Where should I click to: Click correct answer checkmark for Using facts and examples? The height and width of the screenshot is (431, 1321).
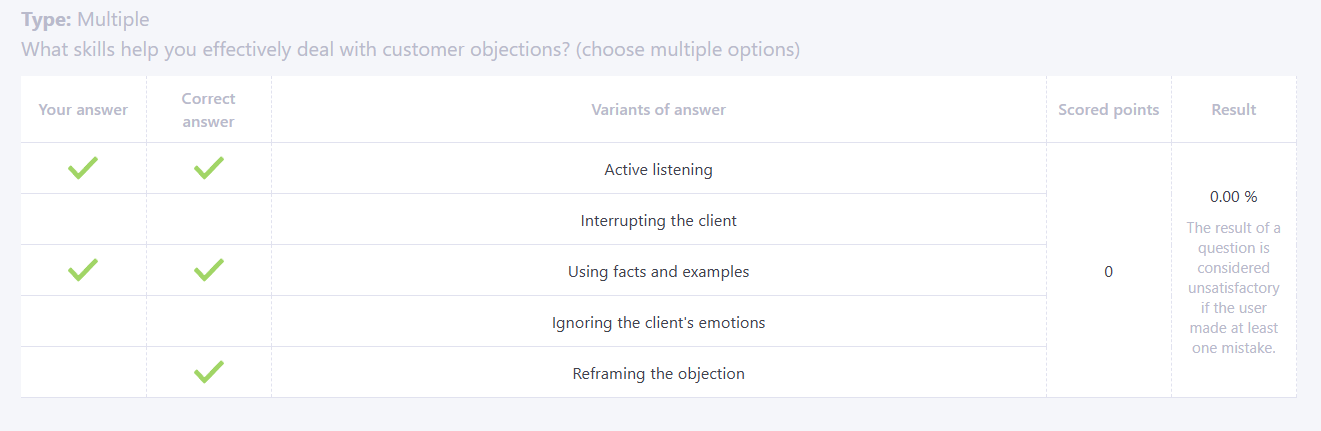point(208,270)
